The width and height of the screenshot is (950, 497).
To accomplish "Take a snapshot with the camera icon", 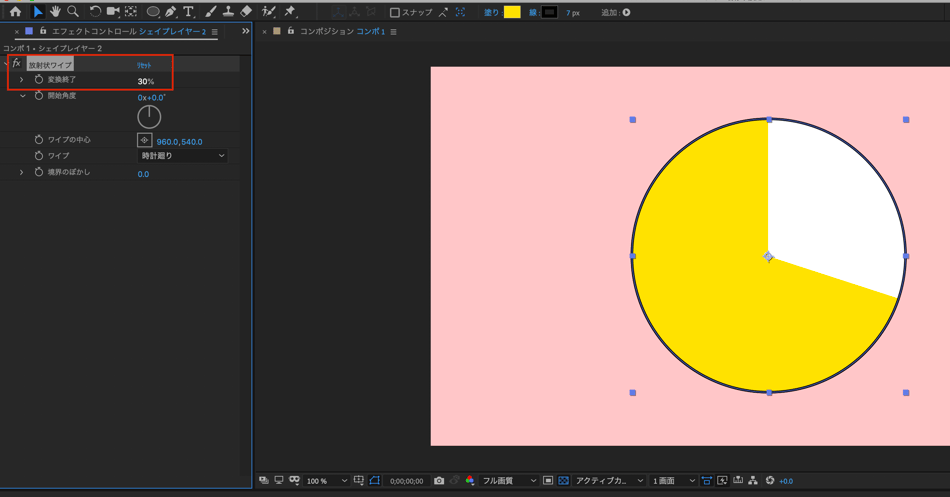I will (x=439, y=481).
